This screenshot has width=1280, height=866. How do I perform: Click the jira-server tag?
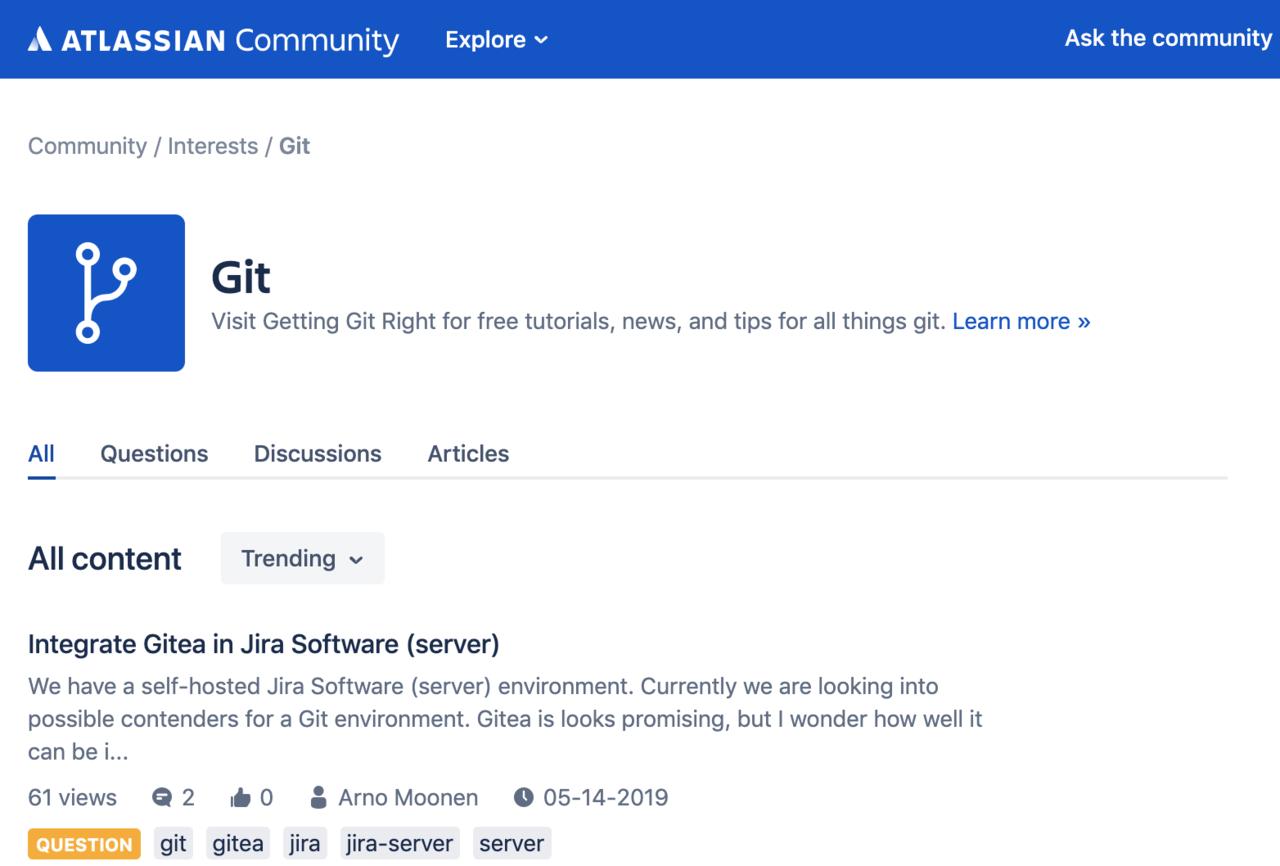click(x=400, y=844)
